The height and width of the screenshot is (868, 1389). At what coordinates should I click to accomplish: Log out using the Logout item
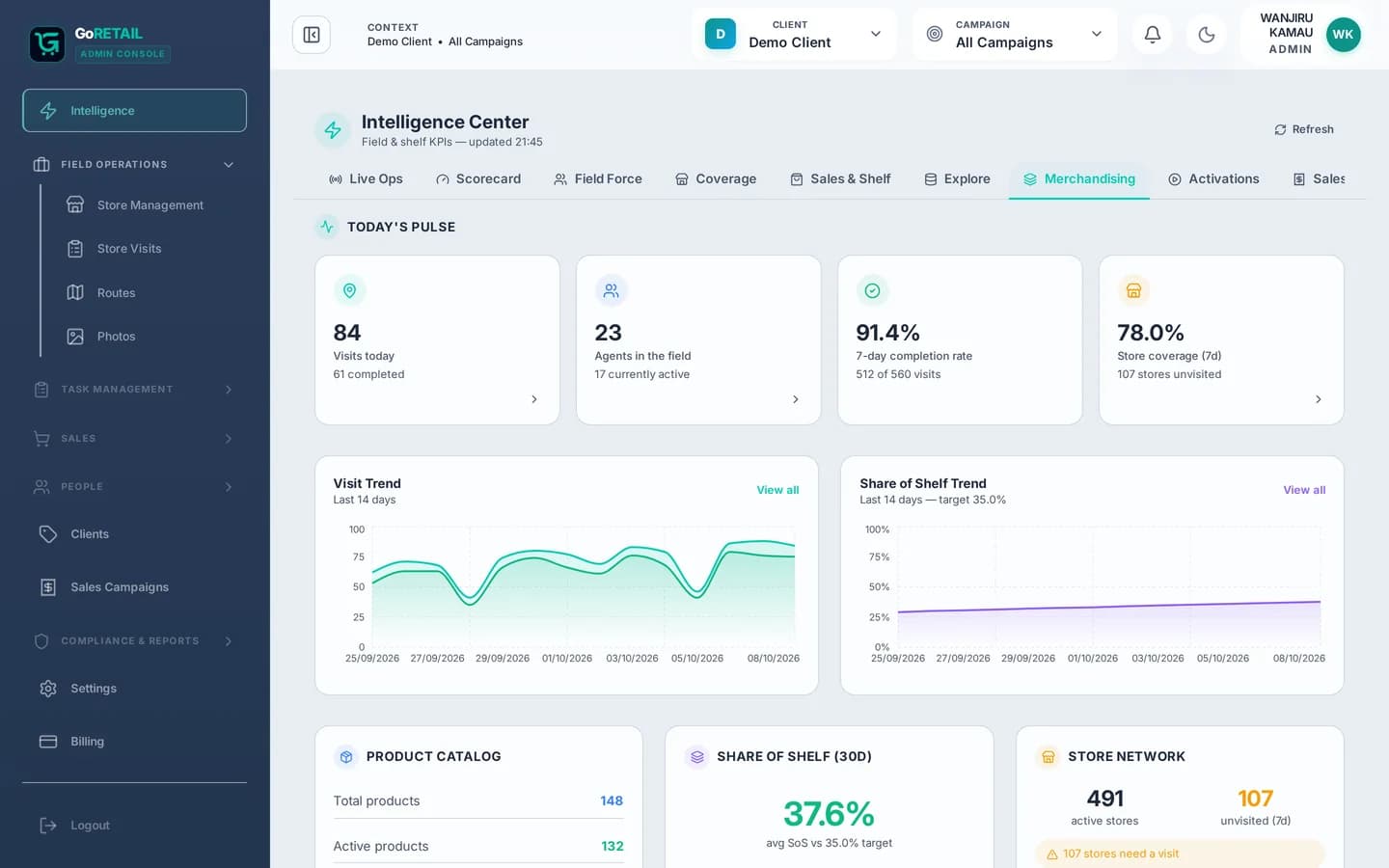tap(134, 826)
